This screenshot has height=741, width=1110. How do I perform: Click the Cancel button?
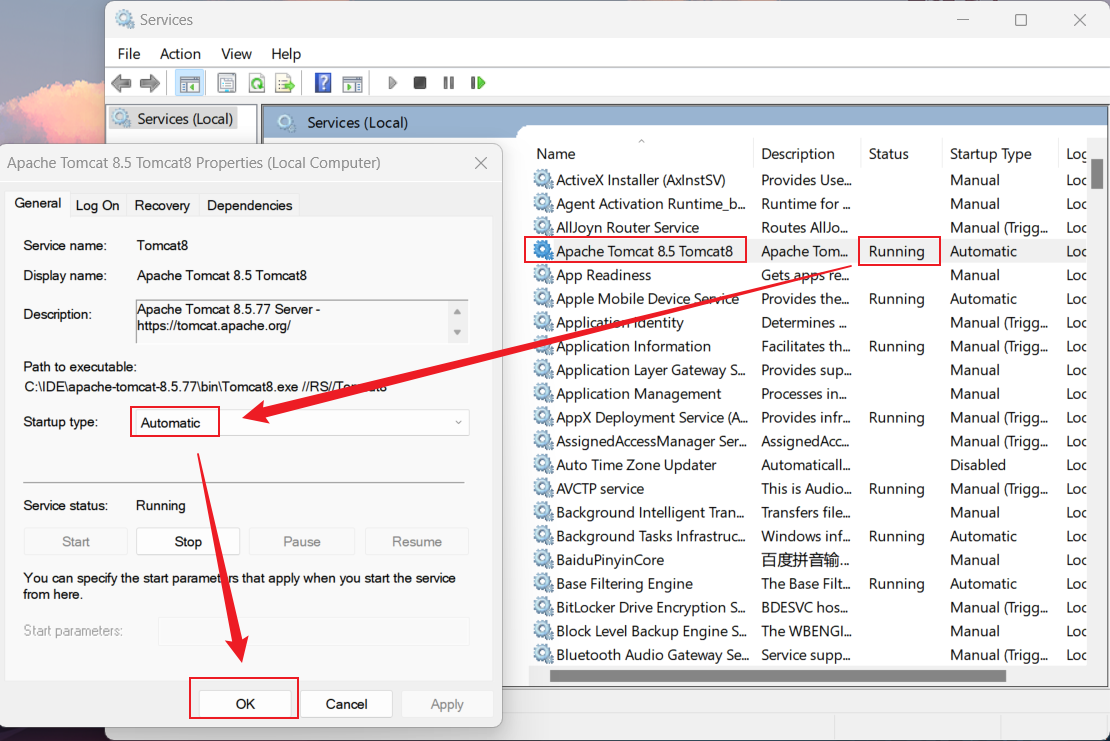[346, 703]
